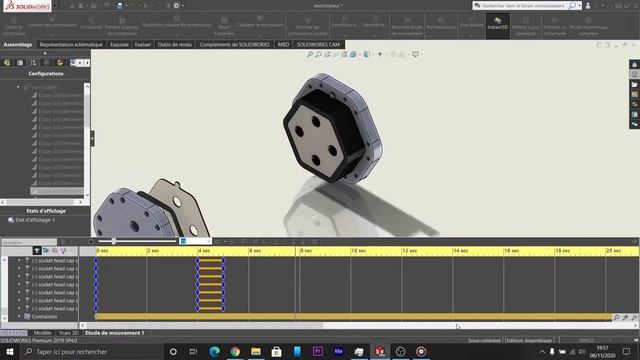Viewport: 640px width, 360px height.
Task: Toggle the Filter Driving icon in motion tree
Action: coord(55,250)
